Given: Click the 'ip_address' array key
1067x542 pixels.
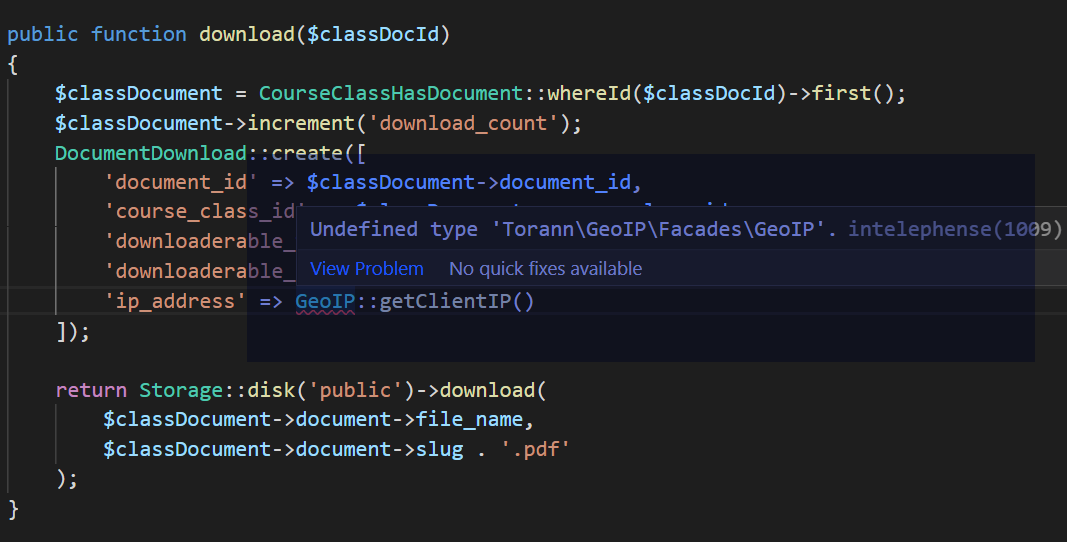Looking at the screenshot, I should click(175, 301).
